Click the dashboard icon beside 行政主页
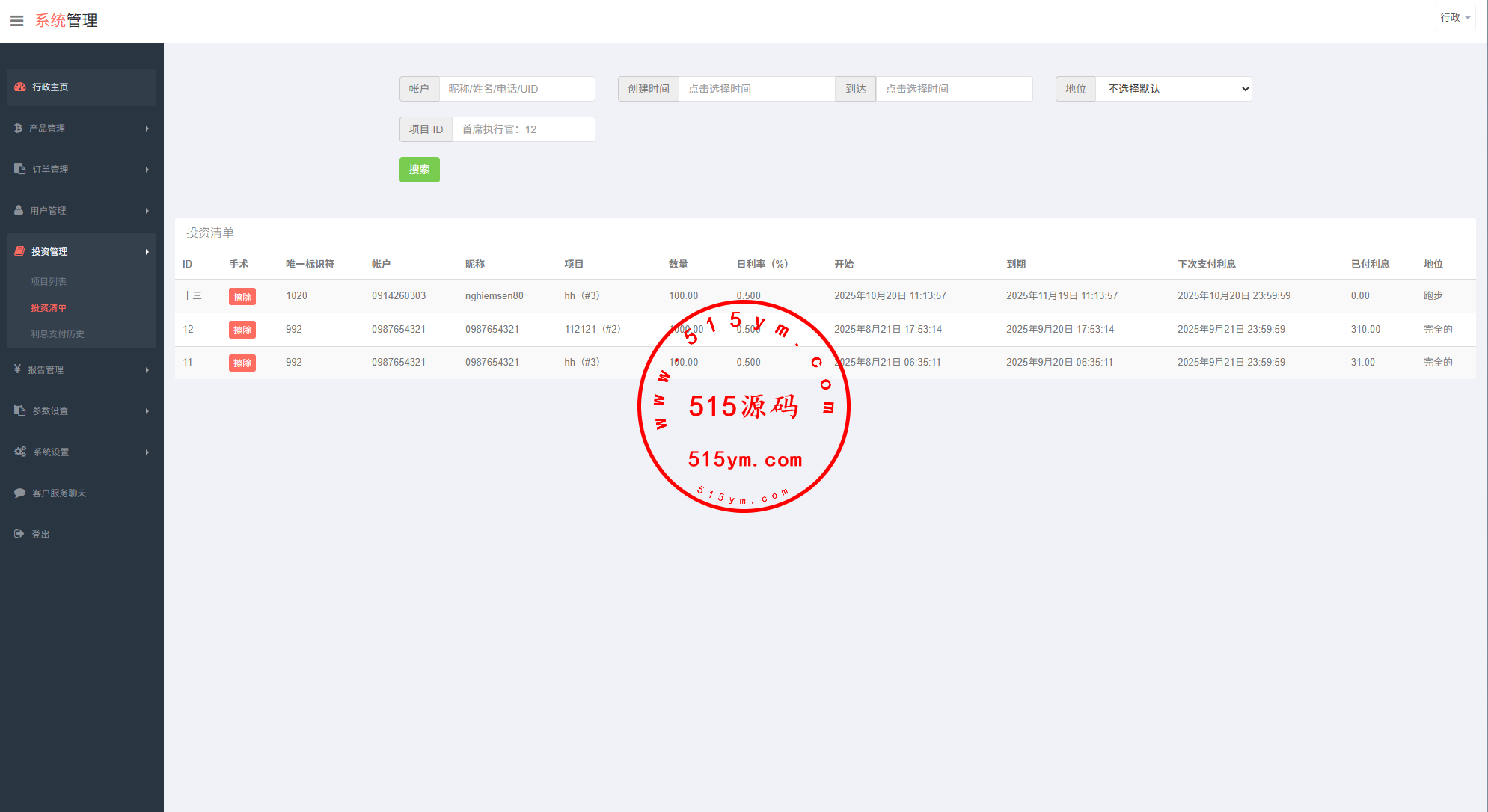Image resolution: width=1488 pixels, height=812 pixels. point(20,87)
